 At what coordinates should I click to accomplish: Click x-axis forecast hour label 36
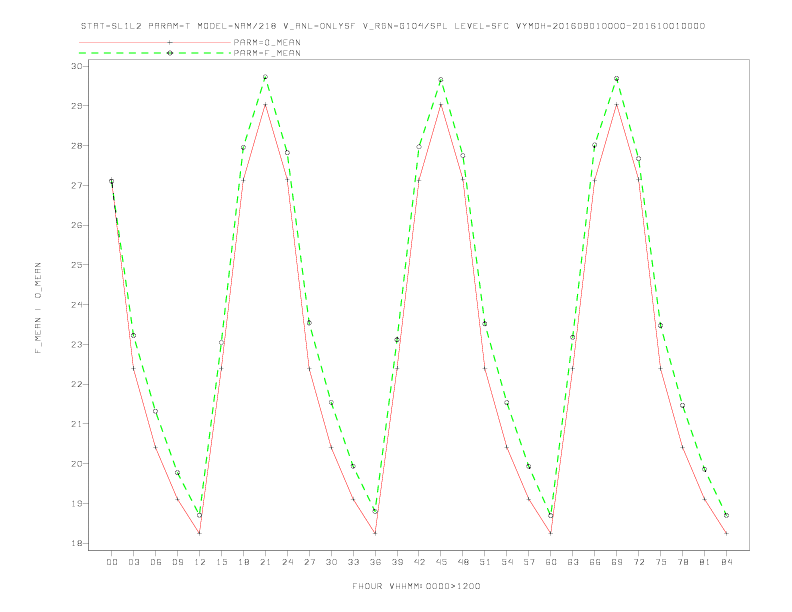tap(375, 562)
